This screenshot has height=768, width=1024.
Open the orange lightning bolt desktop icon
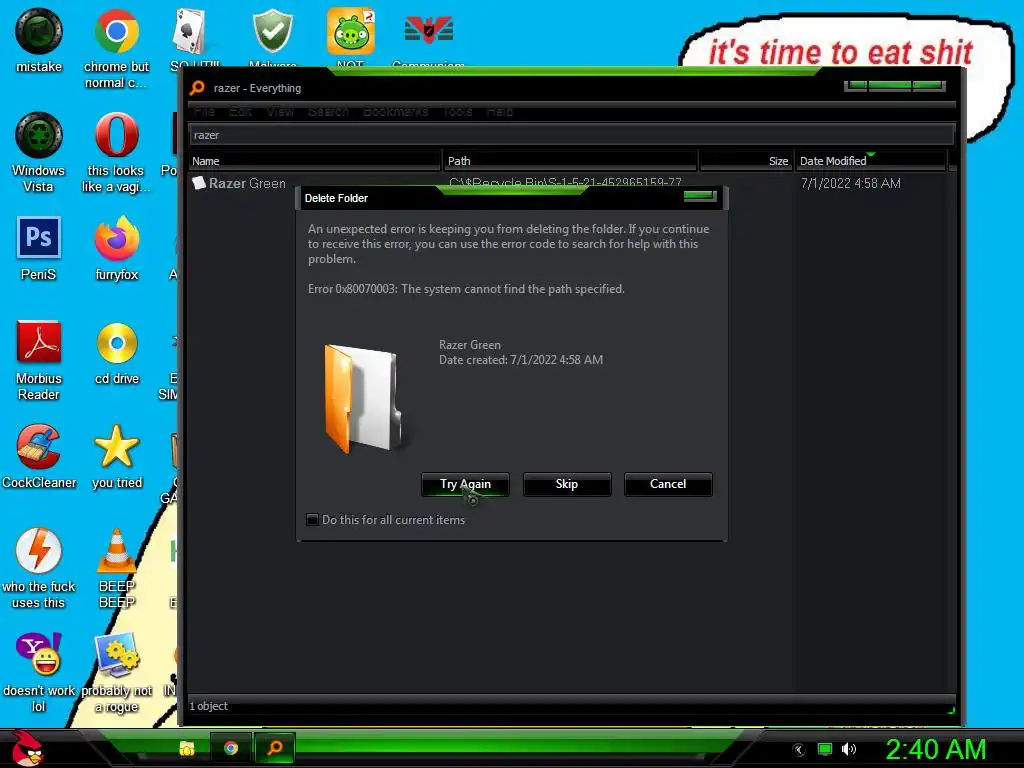(x=39, y=568)
